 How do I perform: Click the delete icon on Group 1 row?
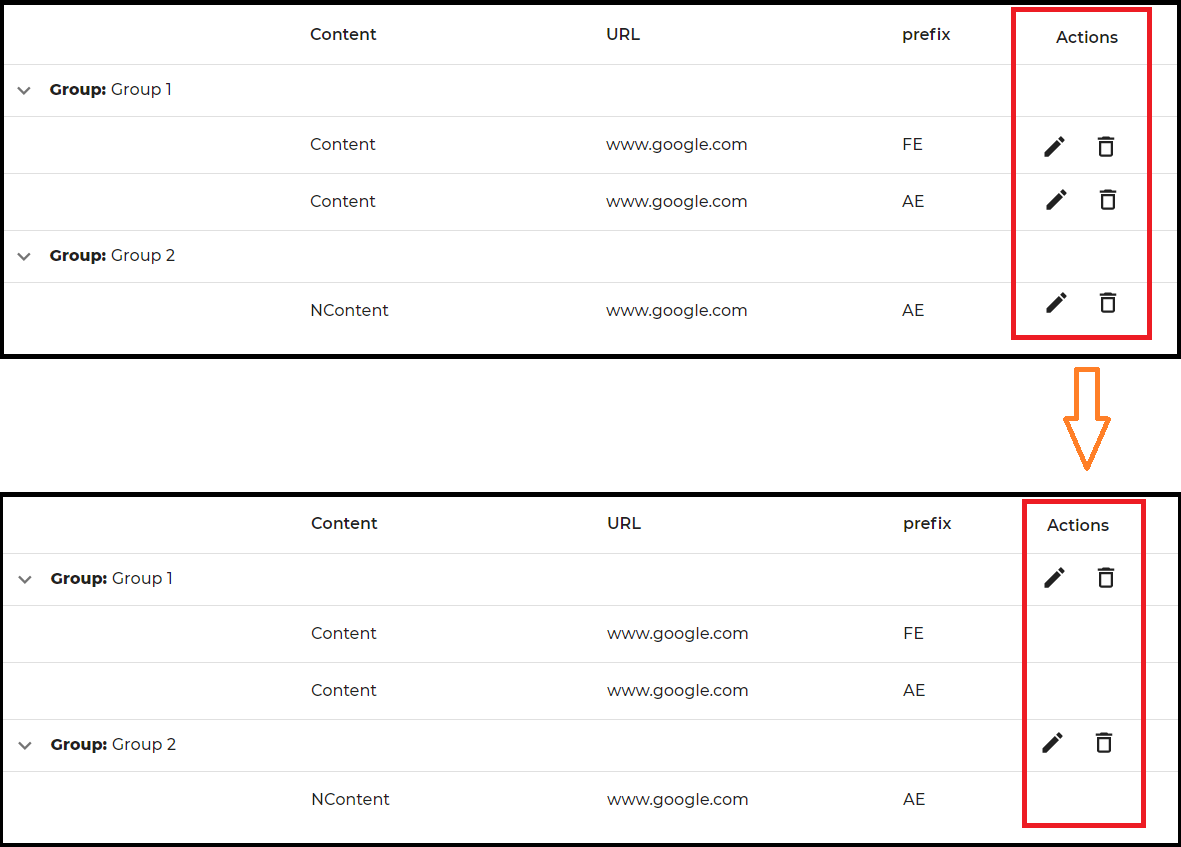pos(1105,578)
